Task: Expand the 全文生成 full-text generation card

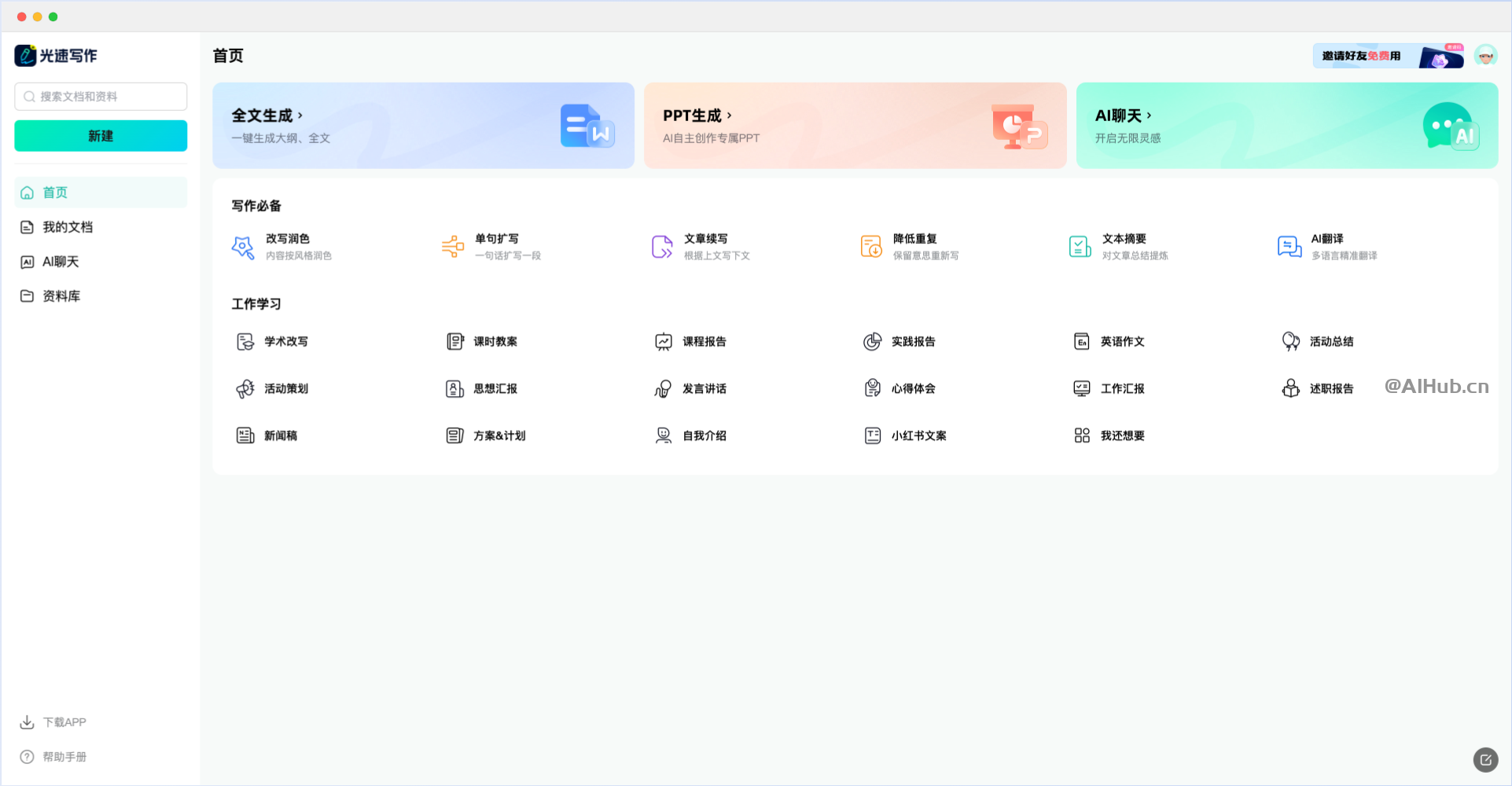Action: point(300,116)
